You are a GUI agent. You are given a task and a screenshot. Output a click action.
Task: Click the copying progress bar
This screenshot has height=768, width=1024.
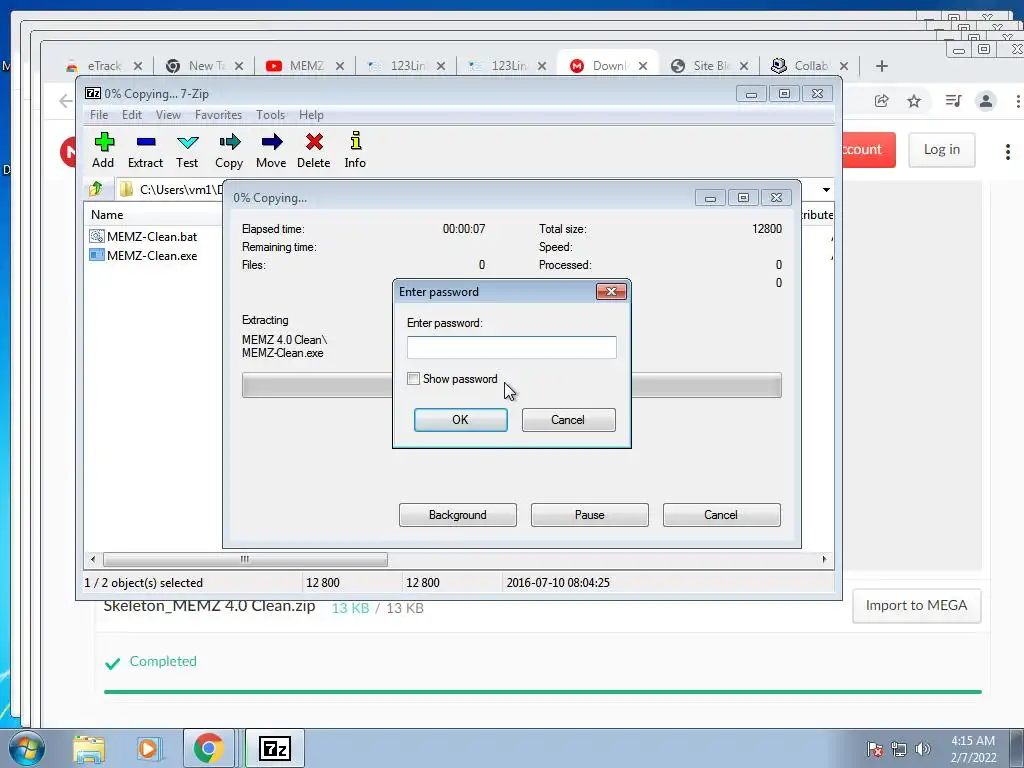click(511, 385)
